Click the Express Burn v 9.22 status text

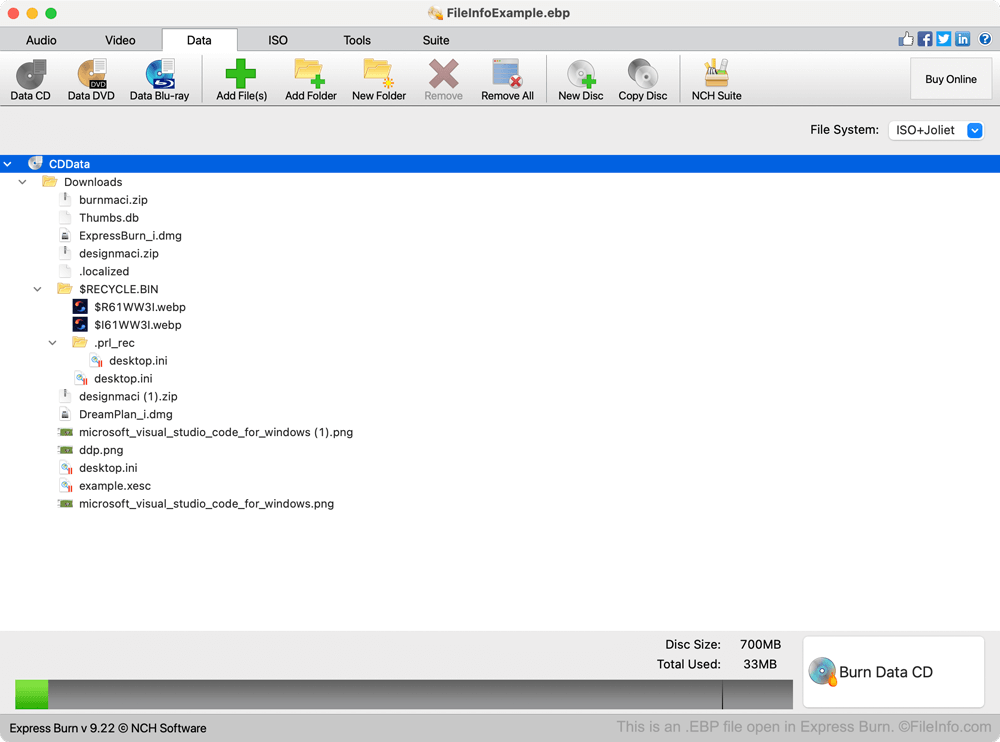click(108, 728)
